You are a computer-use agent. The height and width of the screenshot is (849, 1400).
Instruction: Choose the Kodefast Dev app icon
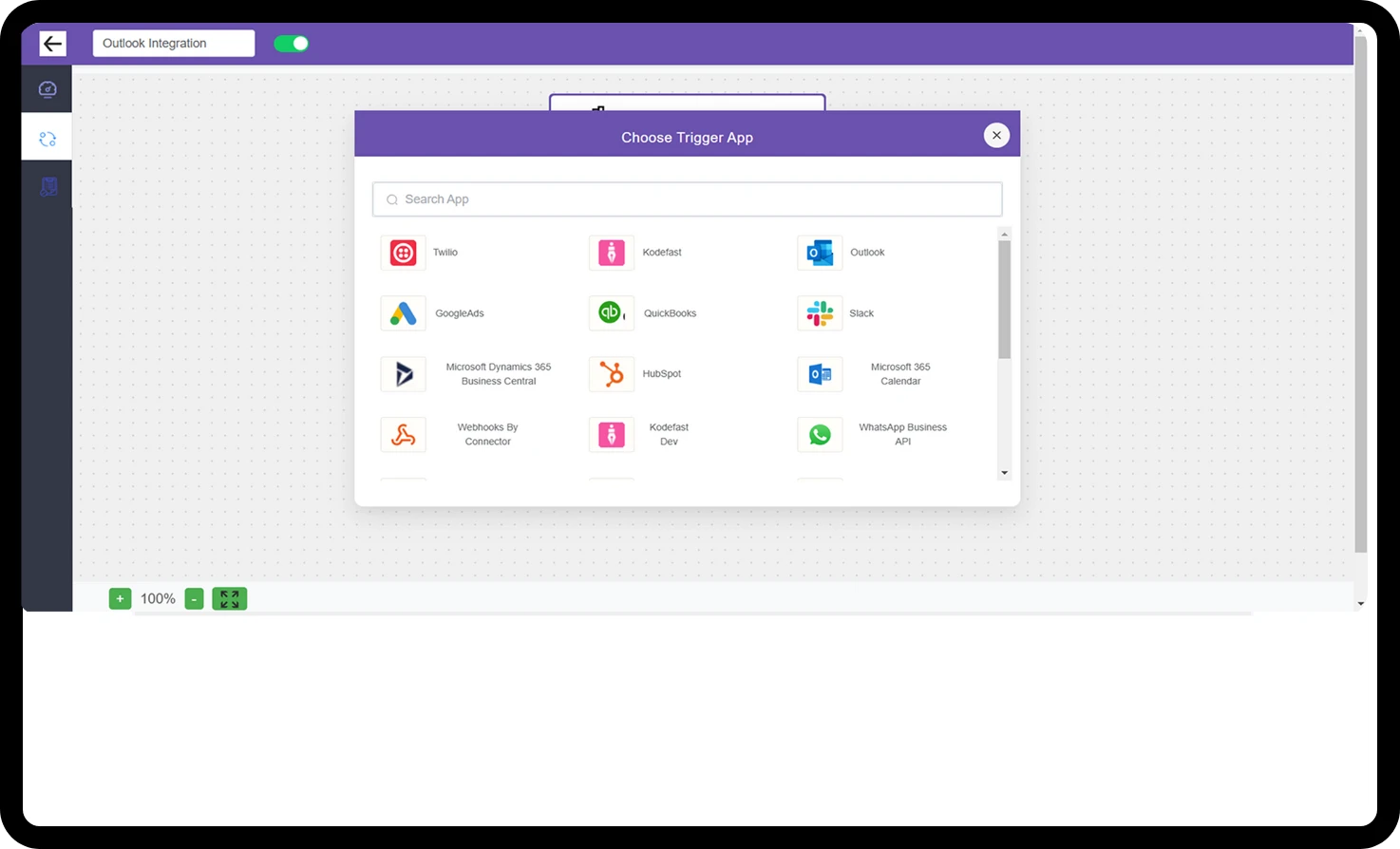click(612, 435)
